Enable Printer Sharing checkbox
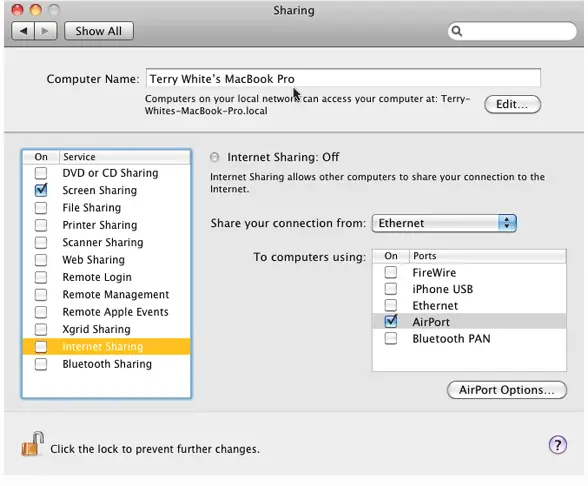The height and width of the screenshot is (486, 588). click(x=41, y=225)
